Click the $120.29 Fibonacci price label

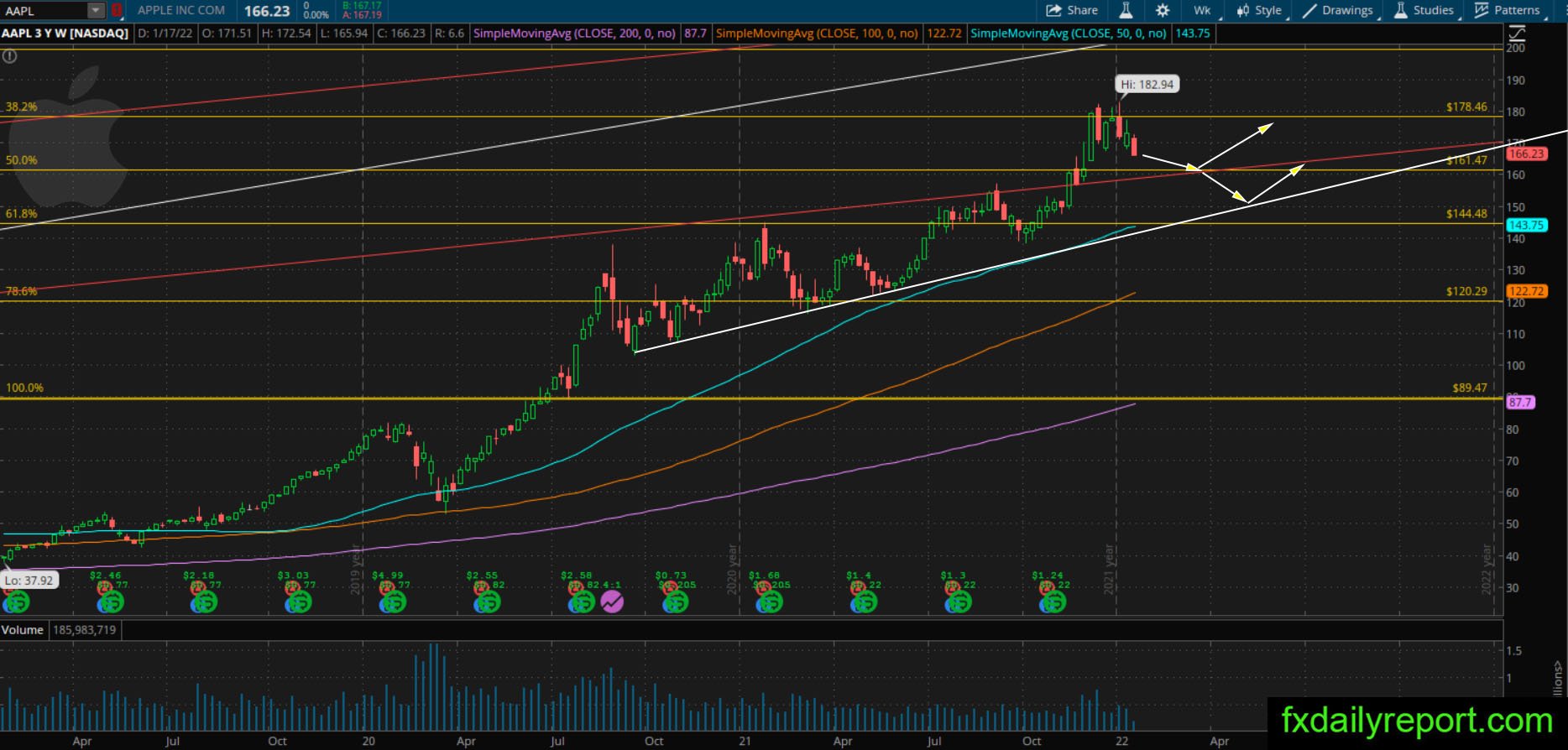(x=1466, y=291)
